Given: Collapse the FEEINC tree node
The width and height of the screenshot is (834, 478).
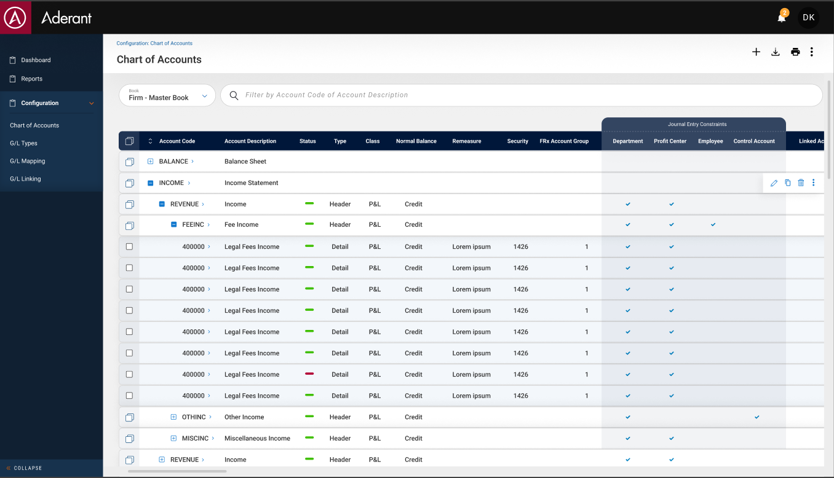Looking at the screenshot, I should (173, 224).
